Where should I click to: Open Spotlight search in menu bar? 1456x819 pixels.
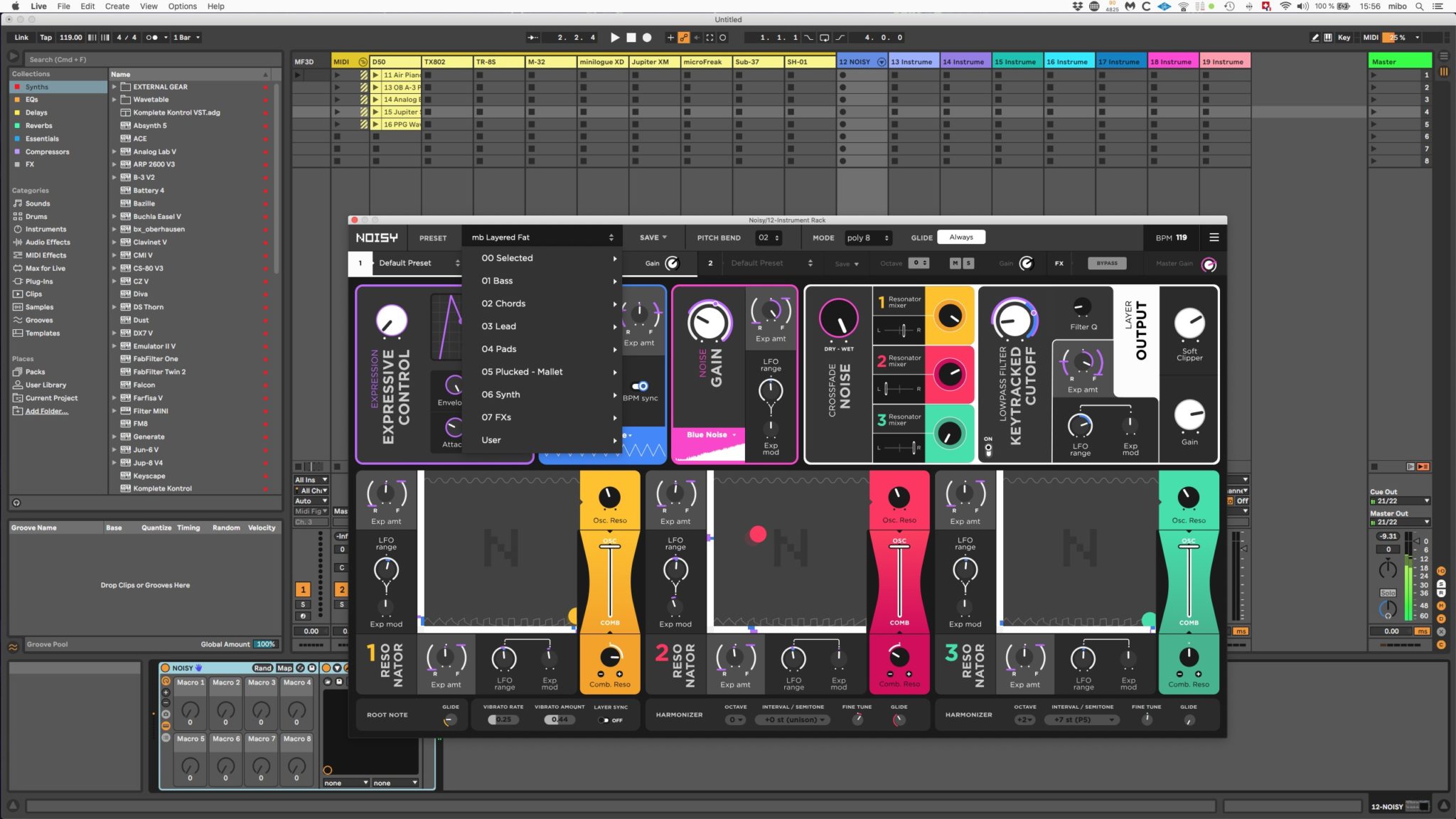[x=1419, y=6]
